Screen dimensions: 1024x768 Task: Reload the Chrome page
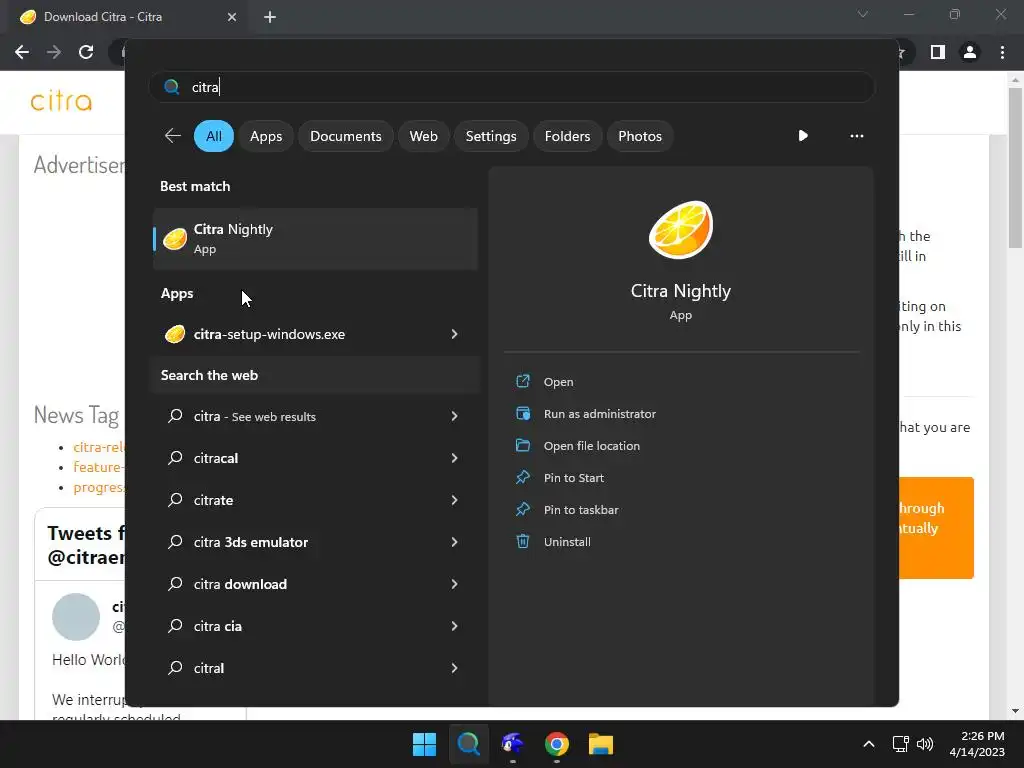coord(86,52)
